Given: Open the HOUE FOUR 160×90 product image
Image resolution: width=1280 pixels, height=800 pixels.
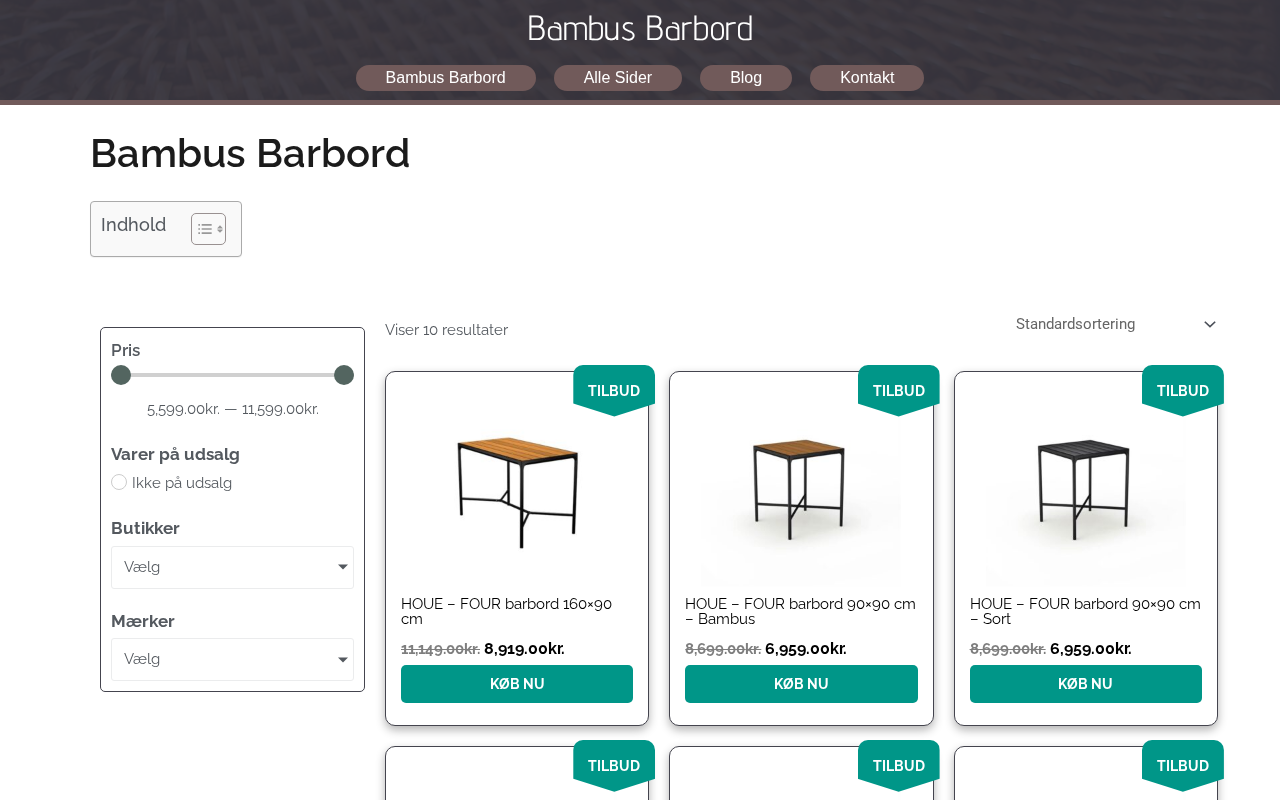Looking at the screenshot, I should [x=517, y=490].
